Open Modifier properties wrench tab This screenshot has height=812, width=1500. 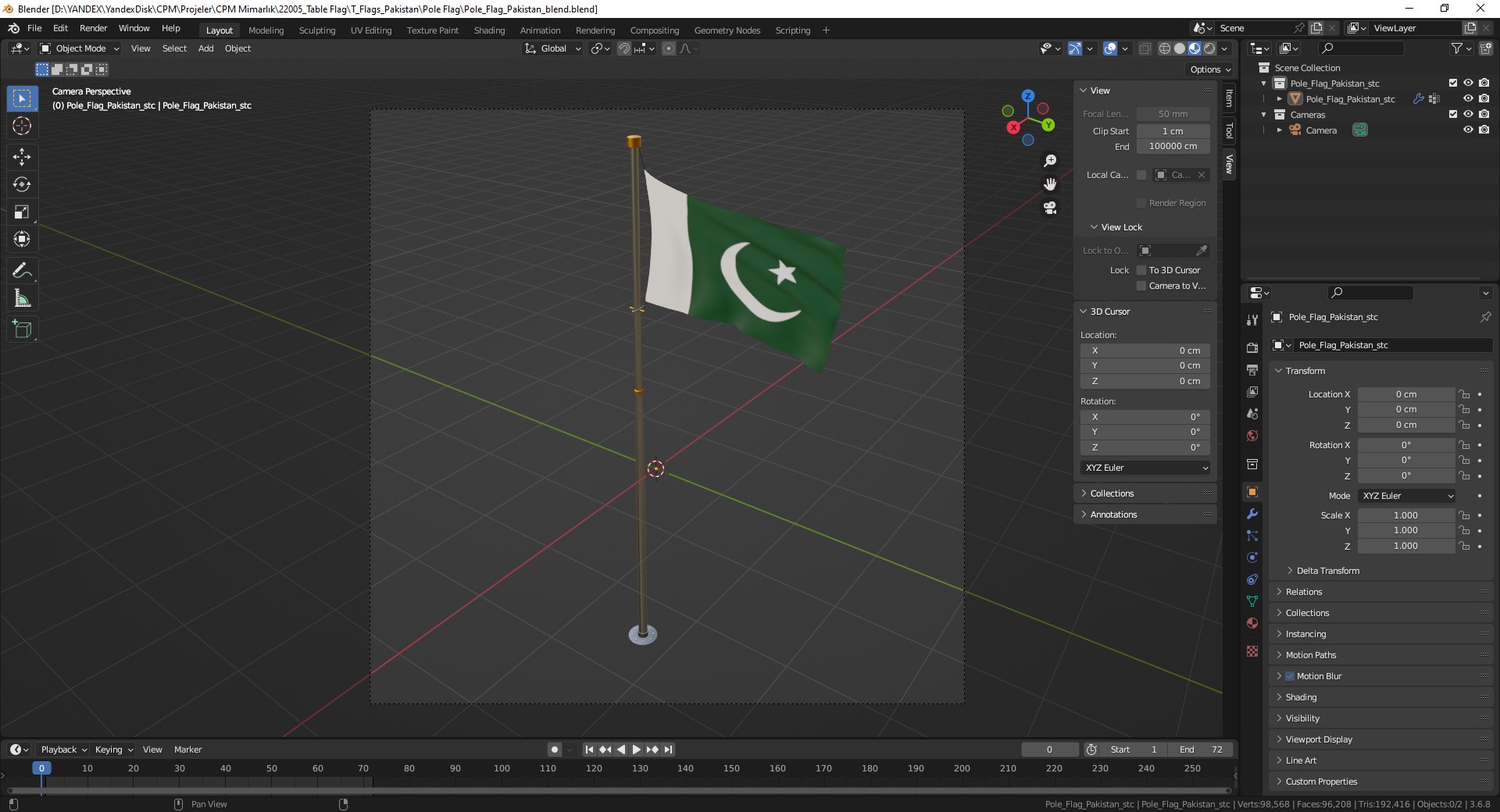[x=1252, y=514]
